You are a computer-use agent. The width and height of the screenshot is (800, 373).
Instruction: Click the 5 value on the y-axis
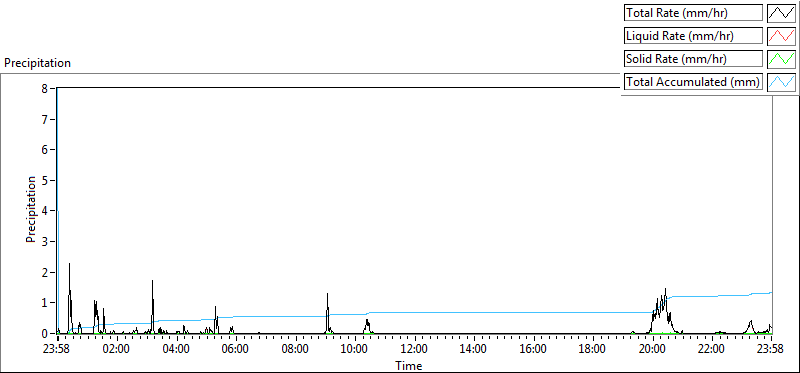click(44, 180)
